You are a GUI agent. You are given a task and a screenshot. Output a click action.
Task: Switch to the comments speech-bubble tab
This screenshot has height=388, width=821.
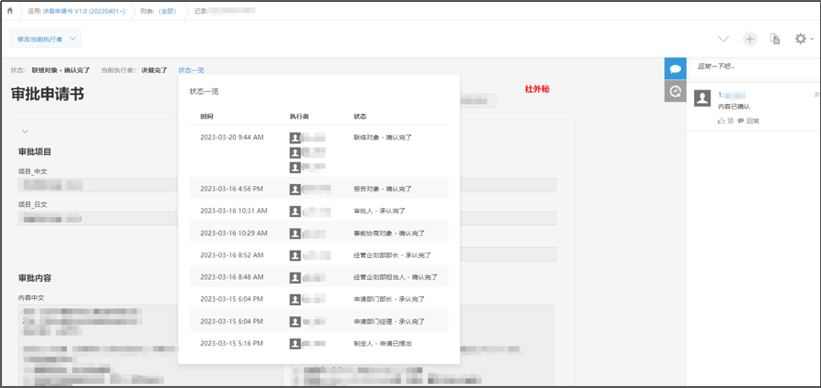[x=675, y=69]
